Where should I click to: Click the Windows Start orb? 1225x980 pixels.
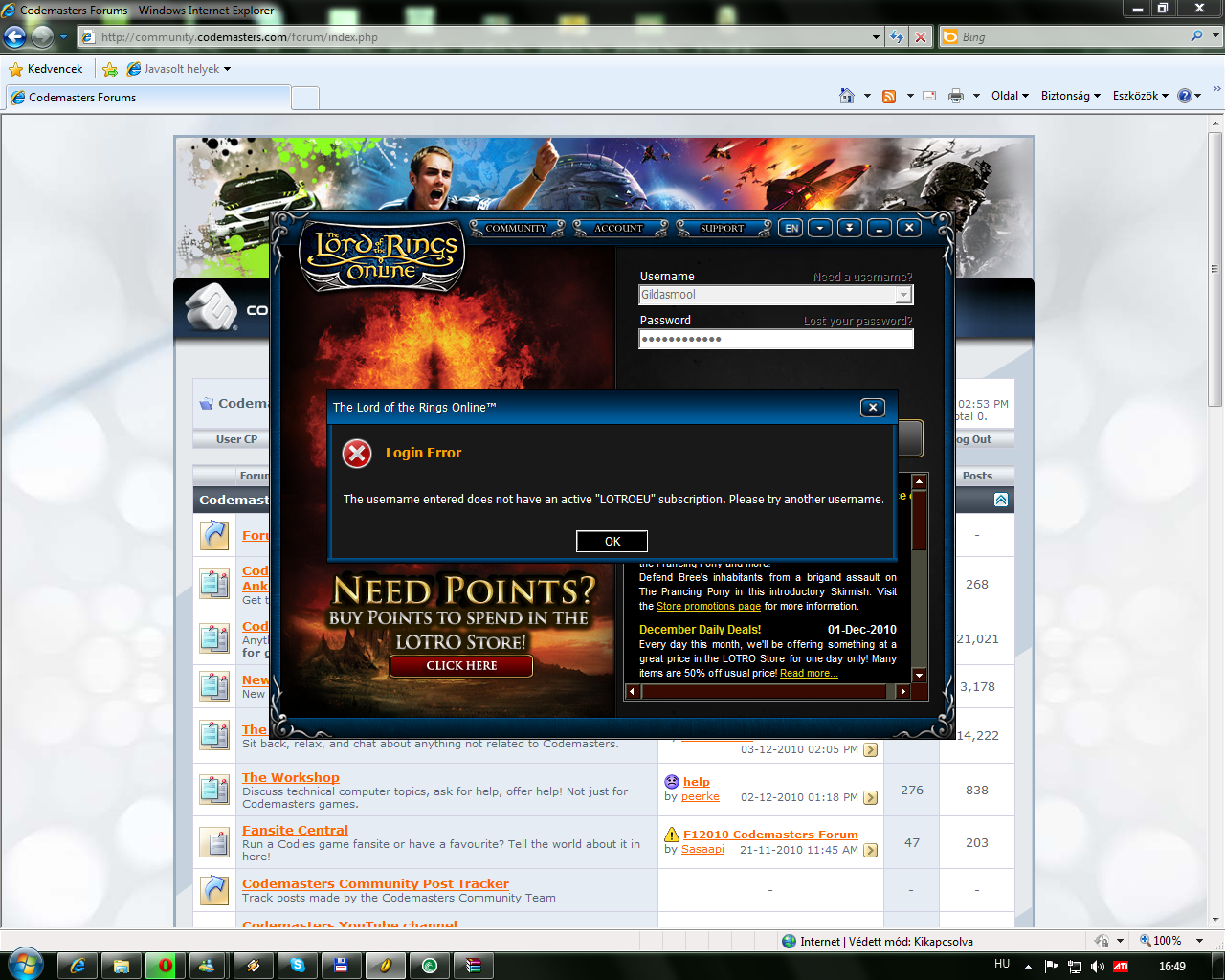pyautogui.click(x=26, y=964)
